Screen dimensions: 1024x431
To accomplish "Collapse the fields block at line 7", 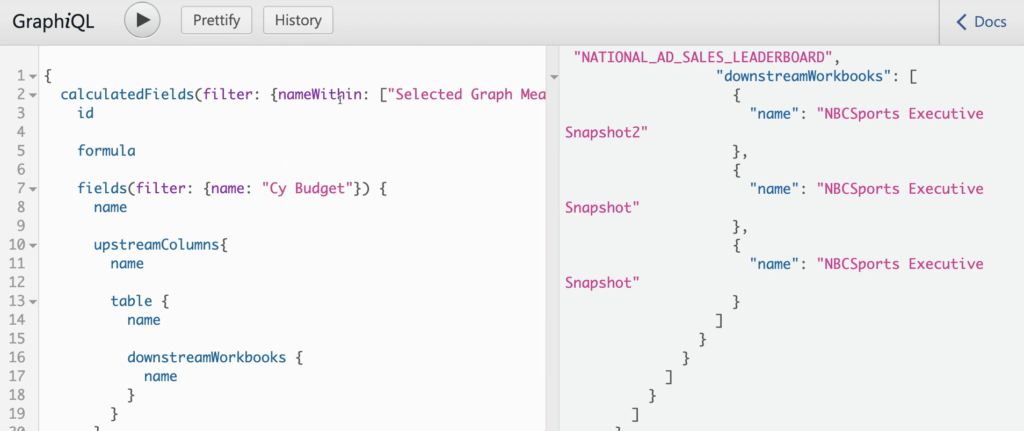I will click(33, 189).
